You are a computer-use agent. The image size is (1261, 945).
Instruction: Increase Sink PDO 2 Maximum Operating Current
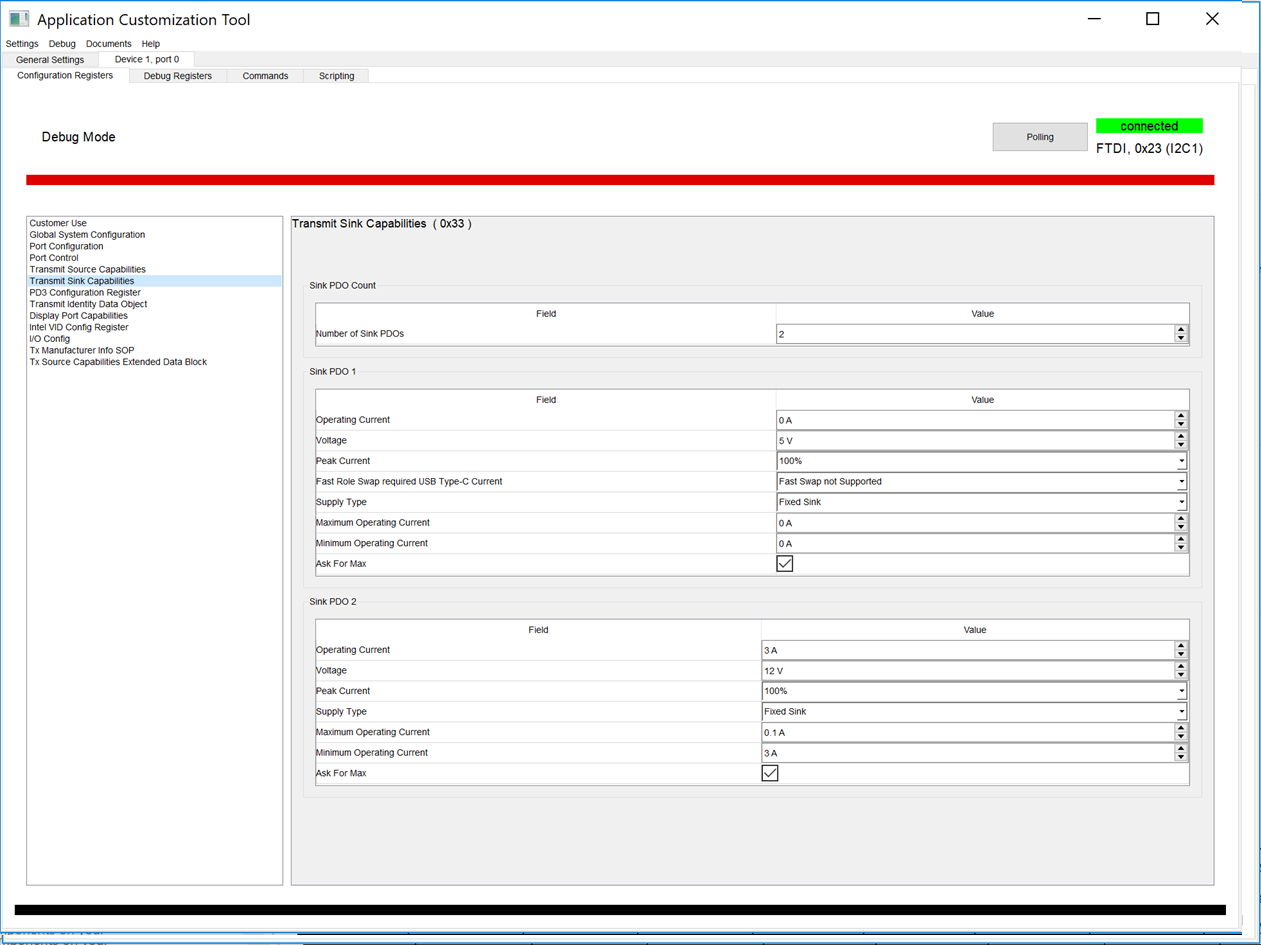click(1181, 728)
